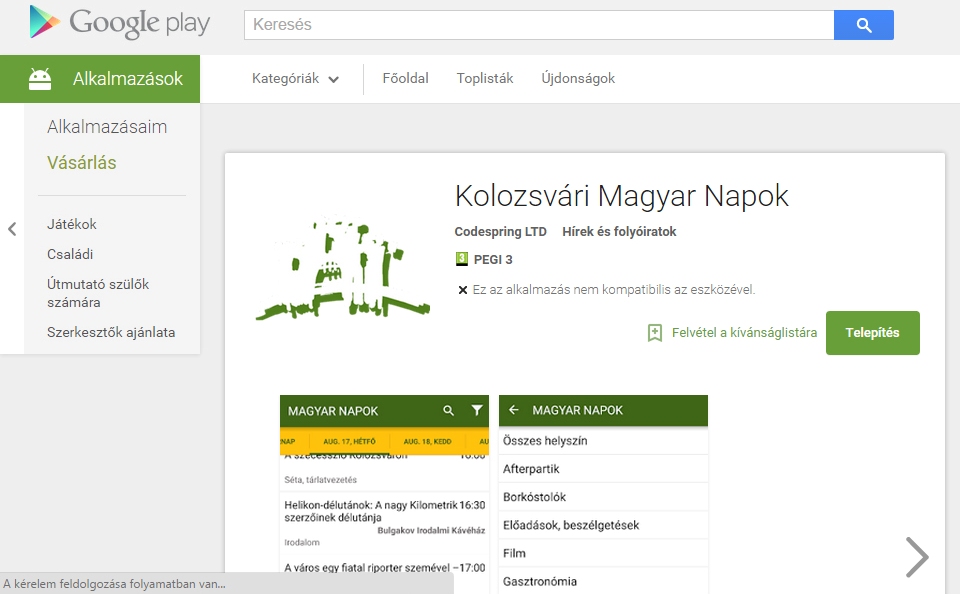The width and height of the screenshot is (960, 594).
Task: Open the second app screenshot thumbnail
Action: point(603,494)
